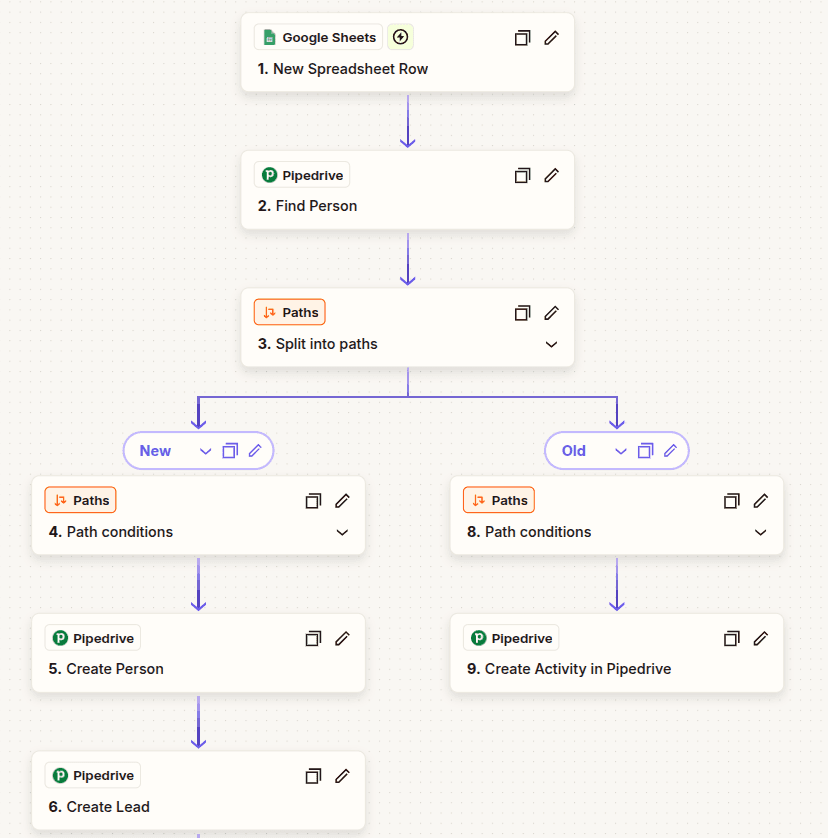Click pencil icon on step 8 Path conditions
The width and height of the screenshot is (828, 838).
[x=761, y=500]
